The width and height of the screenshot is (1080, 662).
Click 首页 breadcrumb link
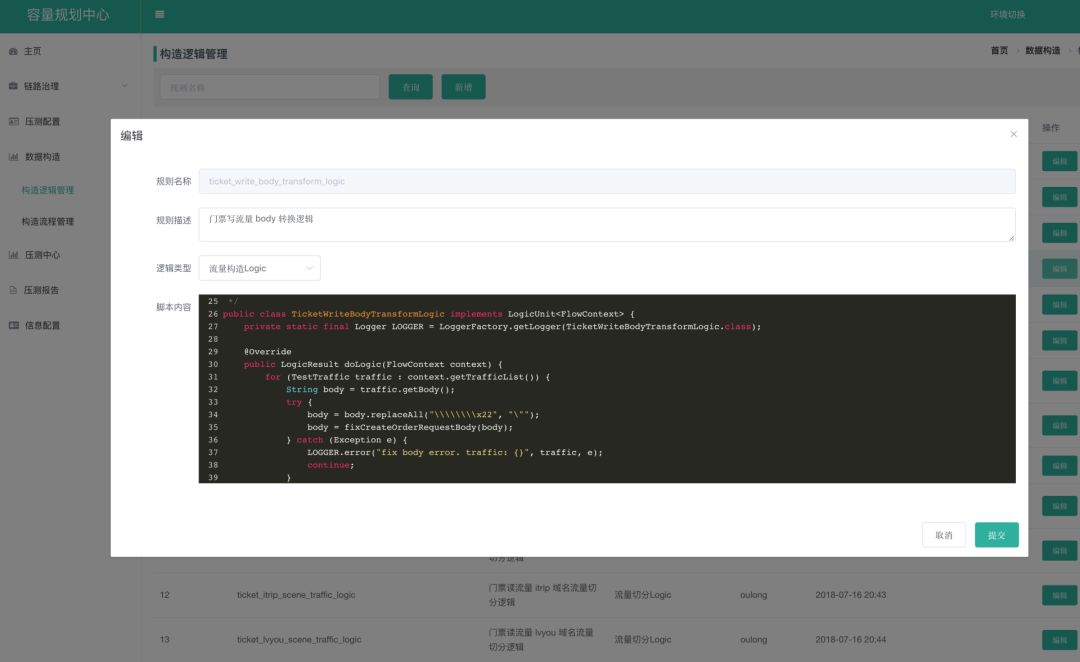(x=999, y=50)
